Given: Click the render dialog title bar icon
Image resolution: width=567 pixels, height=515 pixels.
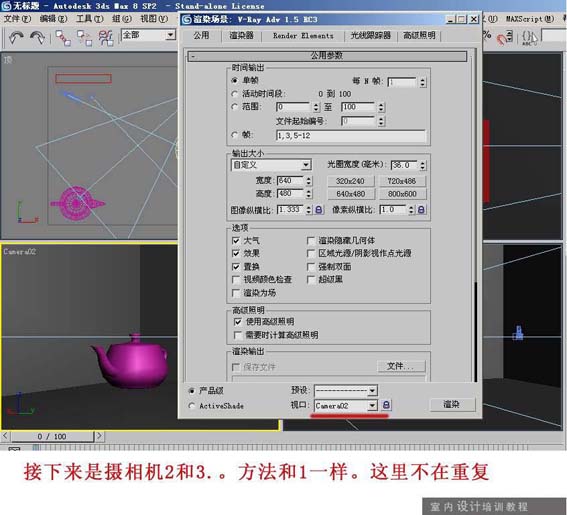Looking at the screenshot, I should point(186,19).
